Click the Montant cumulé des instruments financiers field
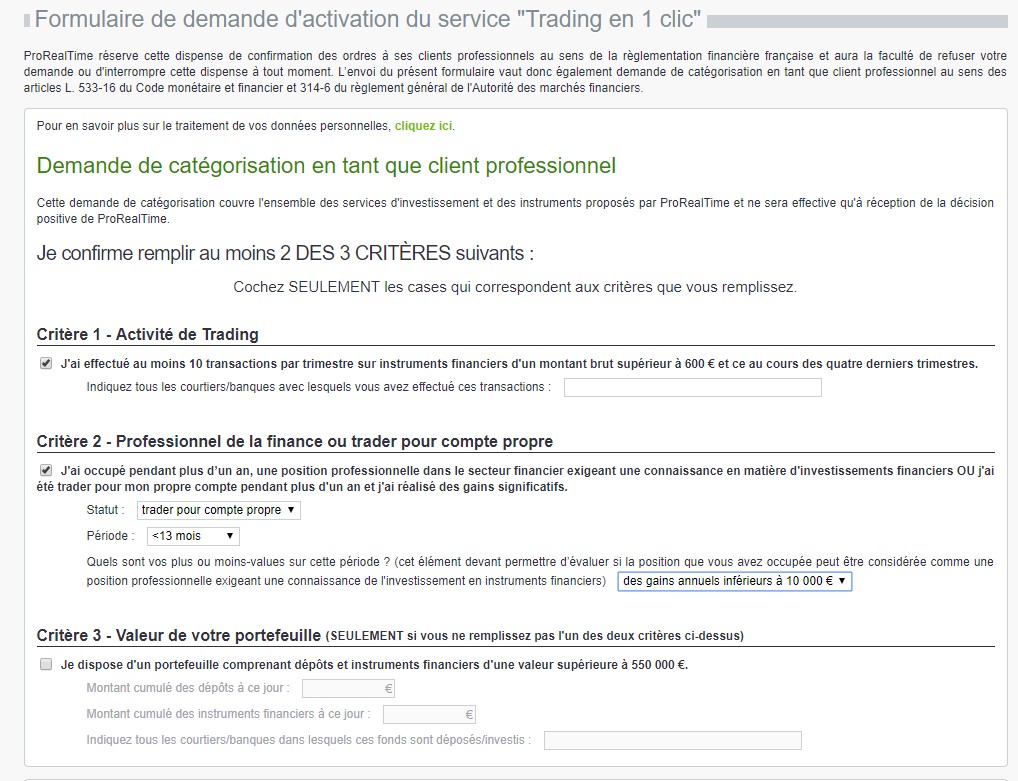Screen dimensions: 1018x781 point(429,715)
